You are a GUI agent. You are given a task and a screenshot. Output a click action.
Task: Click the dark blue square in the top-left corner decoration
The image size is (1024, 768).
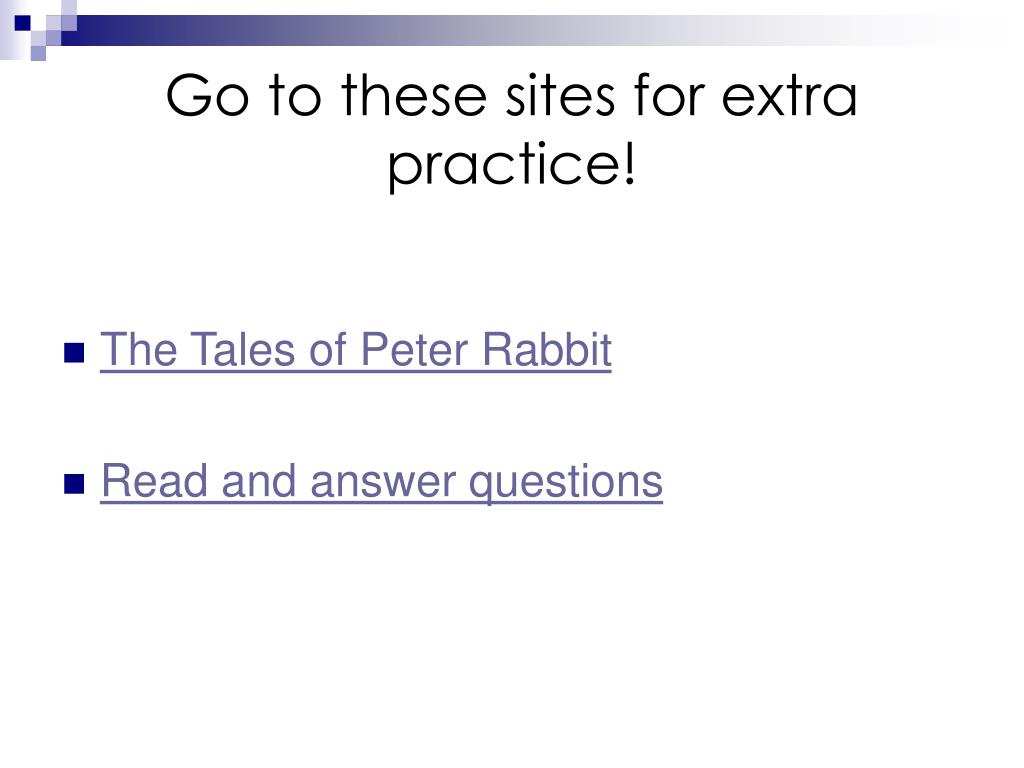pyautogui.click(x=23, y=23)
